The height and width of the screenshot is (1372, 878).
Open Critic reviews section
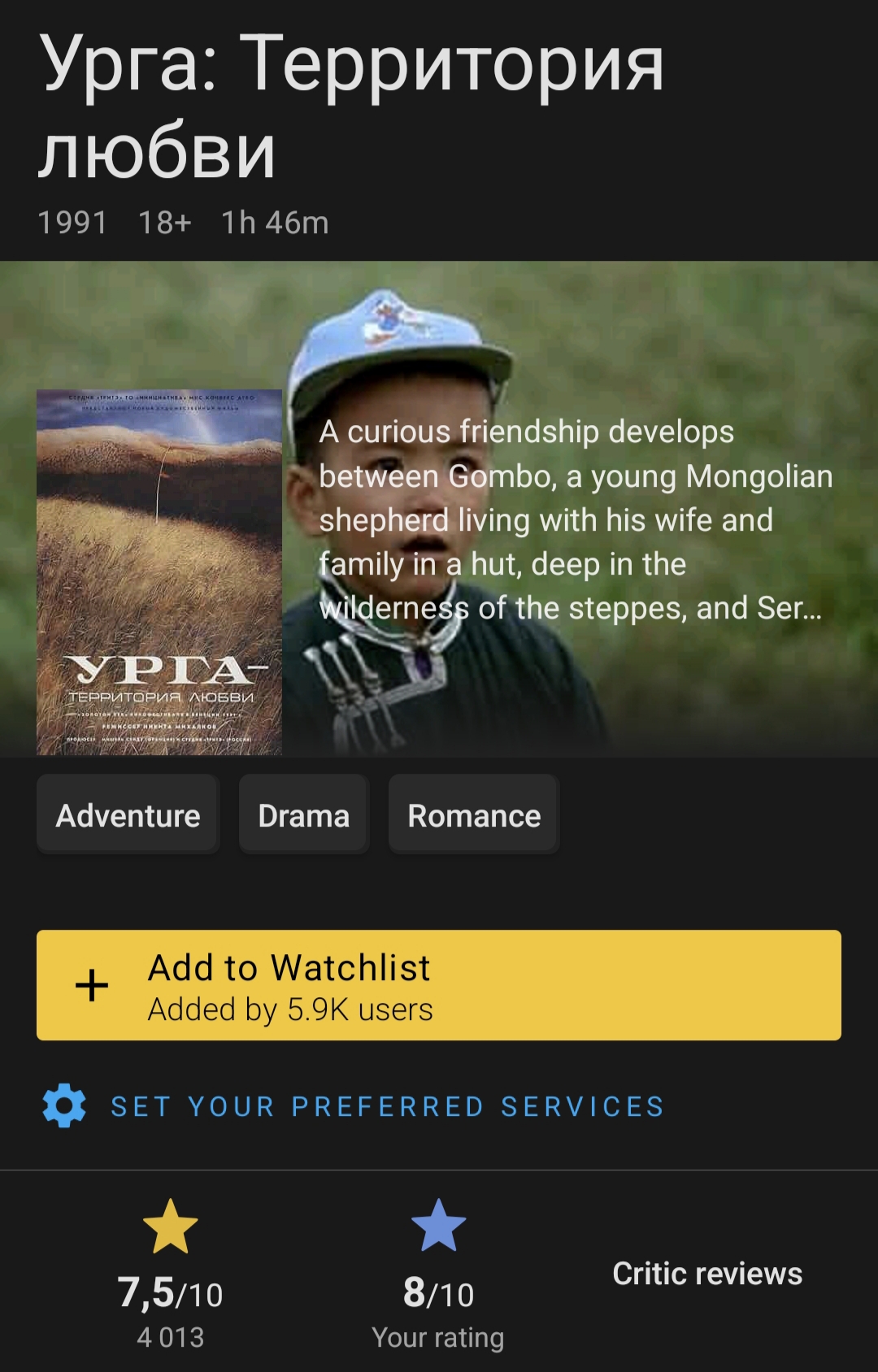(707, 1274)
